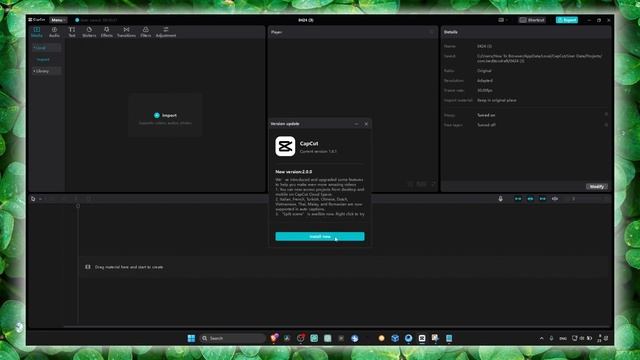Open the CapCut Menu dropdown
Viewport: 640px width, 360px height.
coord(58,20)
